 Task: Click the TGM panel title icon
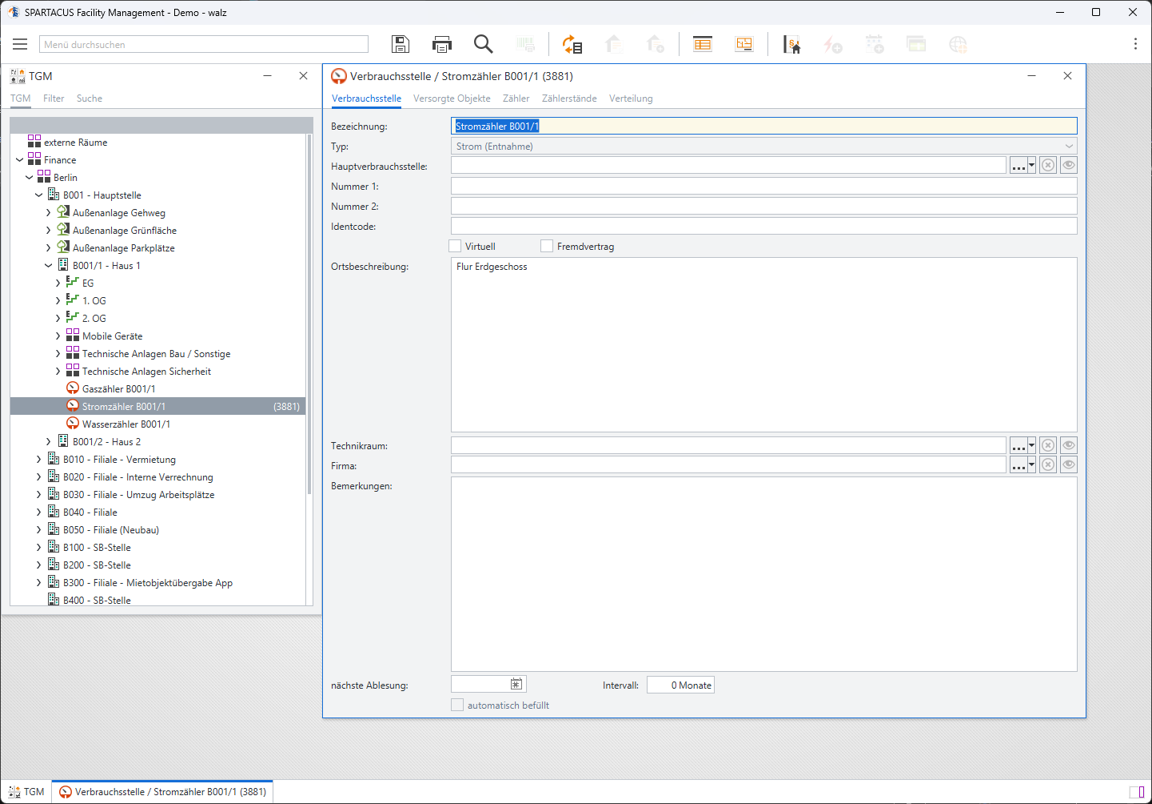(18, 76)
